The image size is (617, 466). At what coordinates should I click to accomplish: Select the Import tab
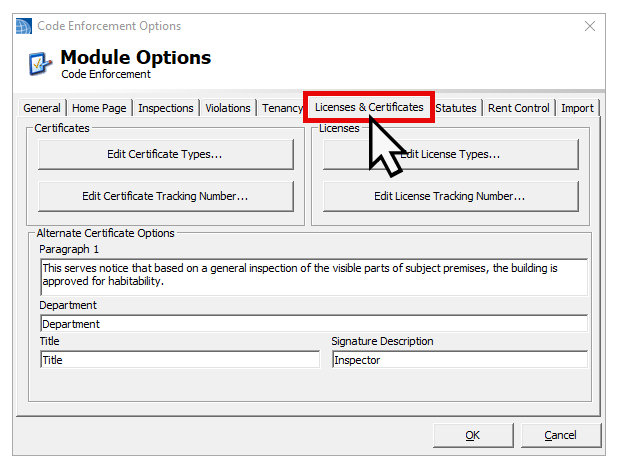click(577, 108)
